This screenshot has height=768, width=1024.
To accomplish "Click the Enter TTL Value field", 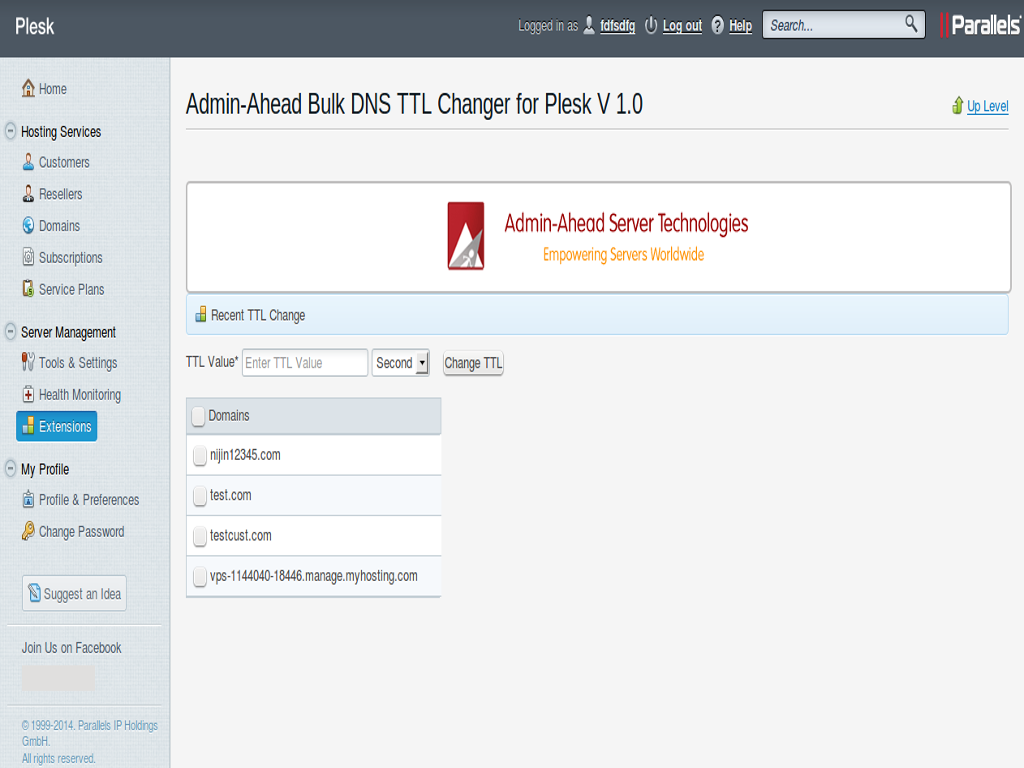I will tap(305, 362).
